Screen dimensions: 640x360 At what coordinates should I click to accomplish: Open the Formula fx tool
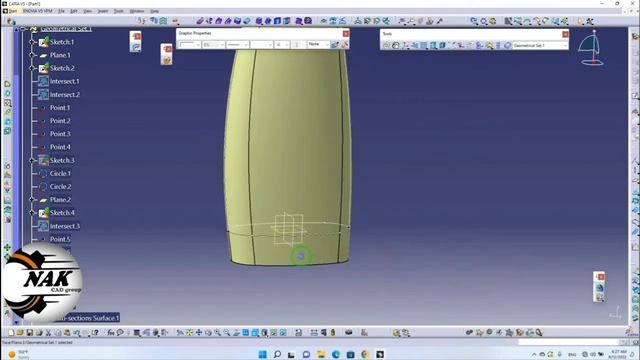[x=111, y=333]
